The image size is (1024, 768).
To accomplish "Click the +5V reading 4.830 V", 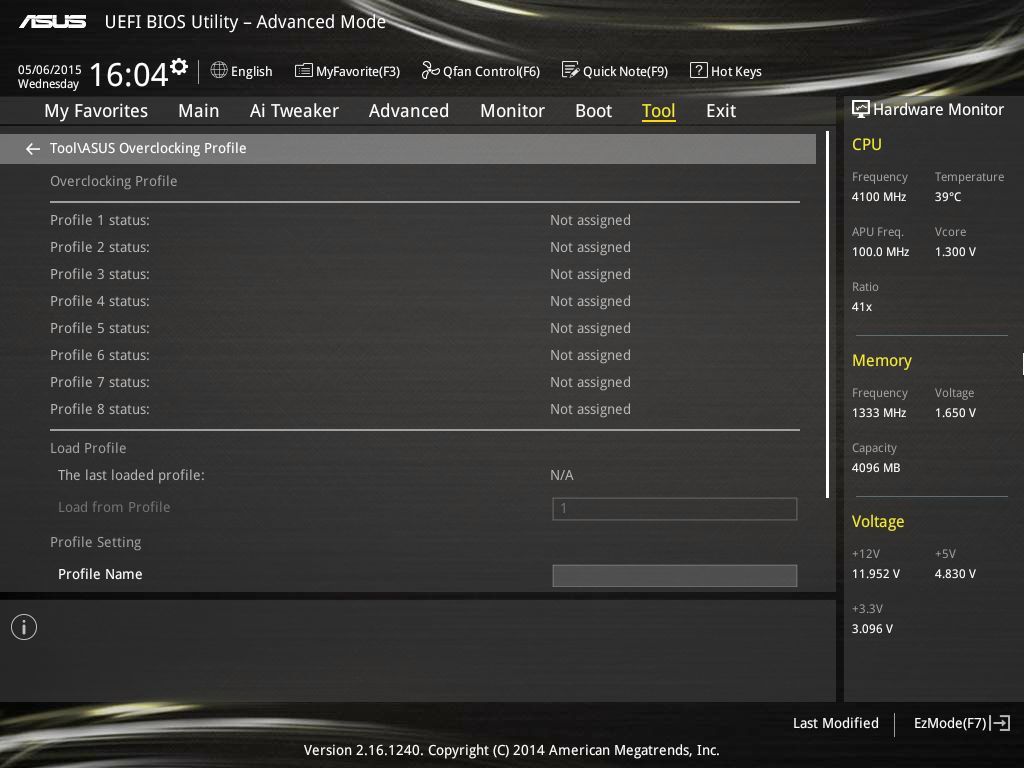I will coord(955,573).
